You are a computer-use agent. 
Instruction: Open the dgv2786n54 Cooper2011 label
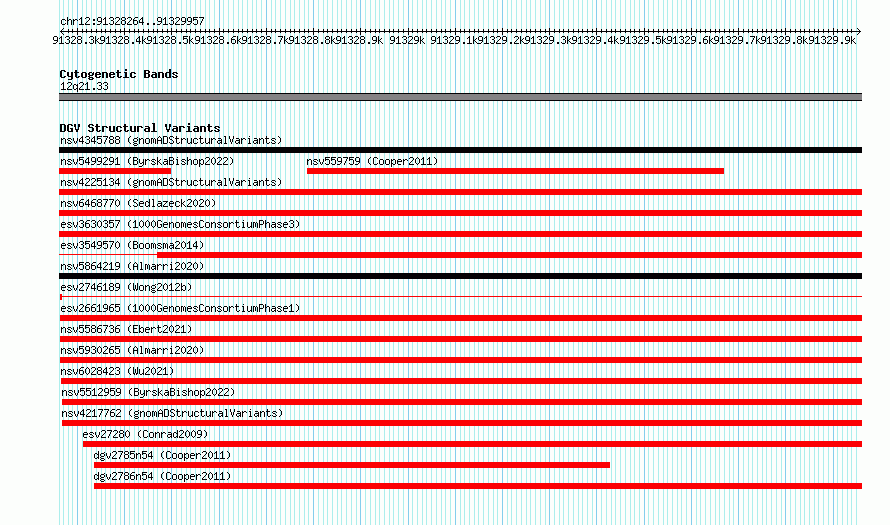click(x=162, y=476)
